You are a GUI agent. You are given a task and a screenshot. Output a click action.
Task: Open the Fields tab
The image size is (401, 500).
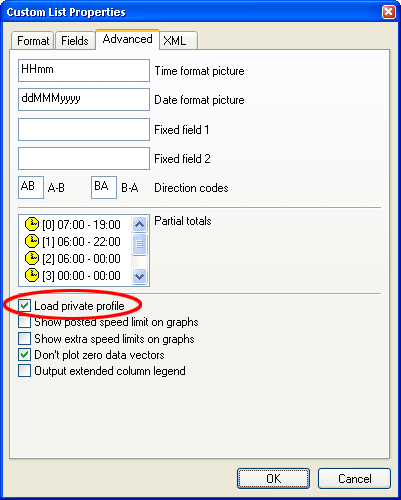click(x=75, y=41)
